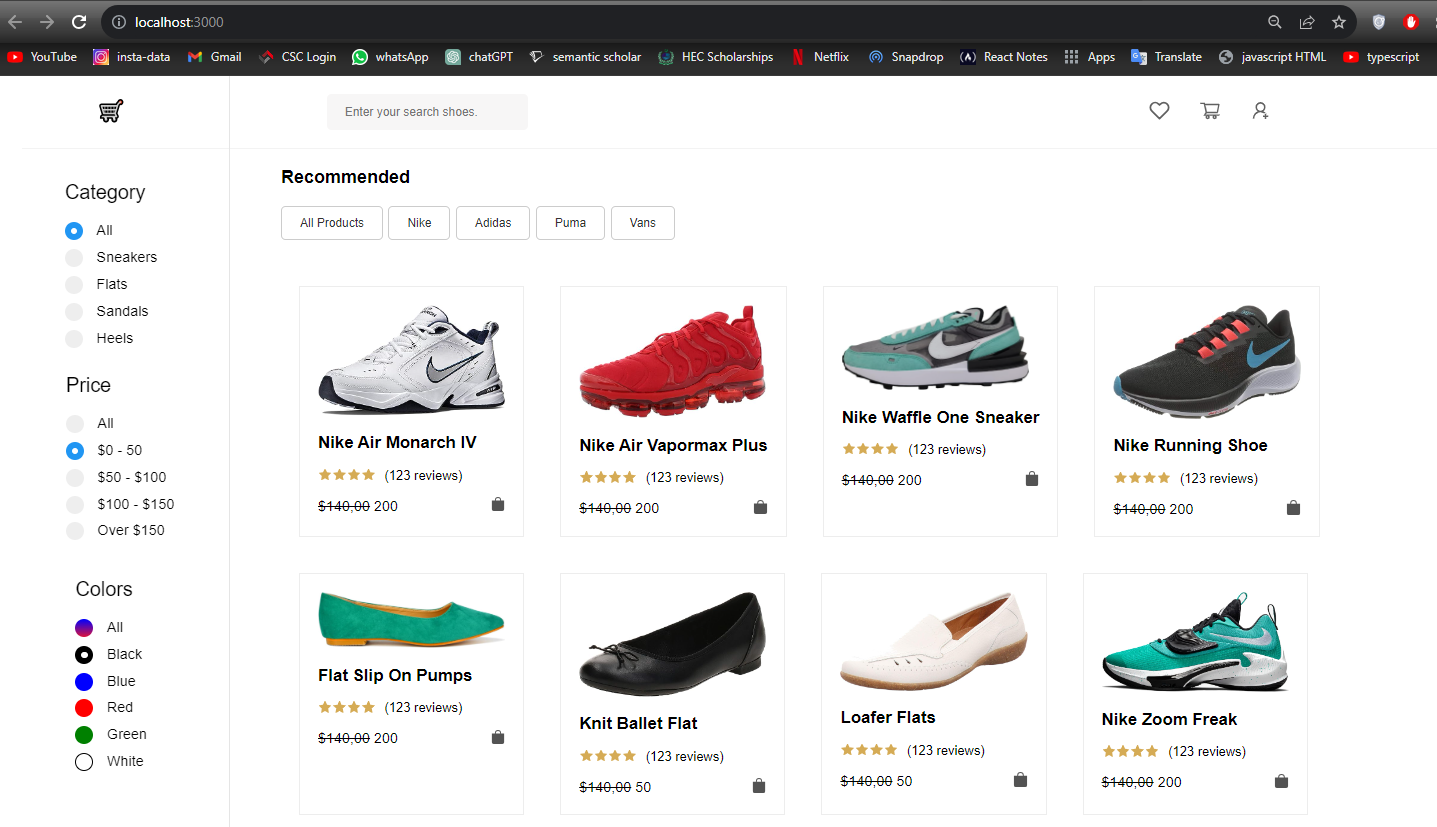Click the Nike Air Monarch IV shoe image
Viewport: 1437px width, 827px height.
pyautogui.click(x=411, y=360)
